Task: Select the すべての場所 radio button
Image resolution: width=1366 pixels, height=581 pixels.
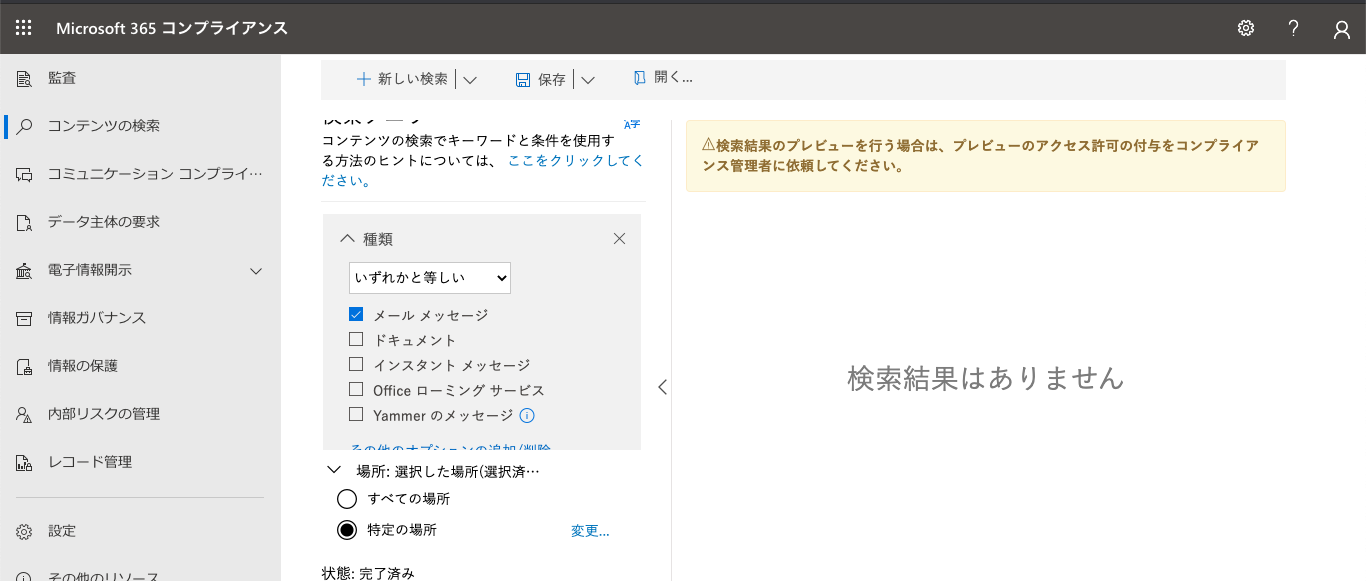Action: [347, 498]
